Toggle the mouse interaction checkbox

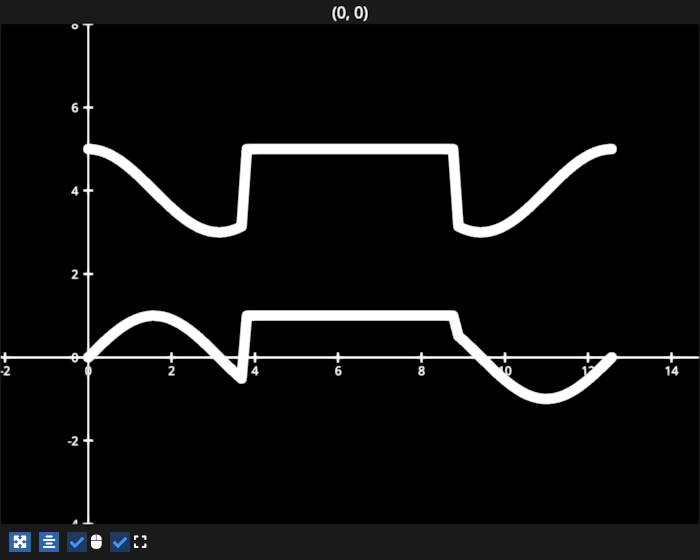(77, 542)
